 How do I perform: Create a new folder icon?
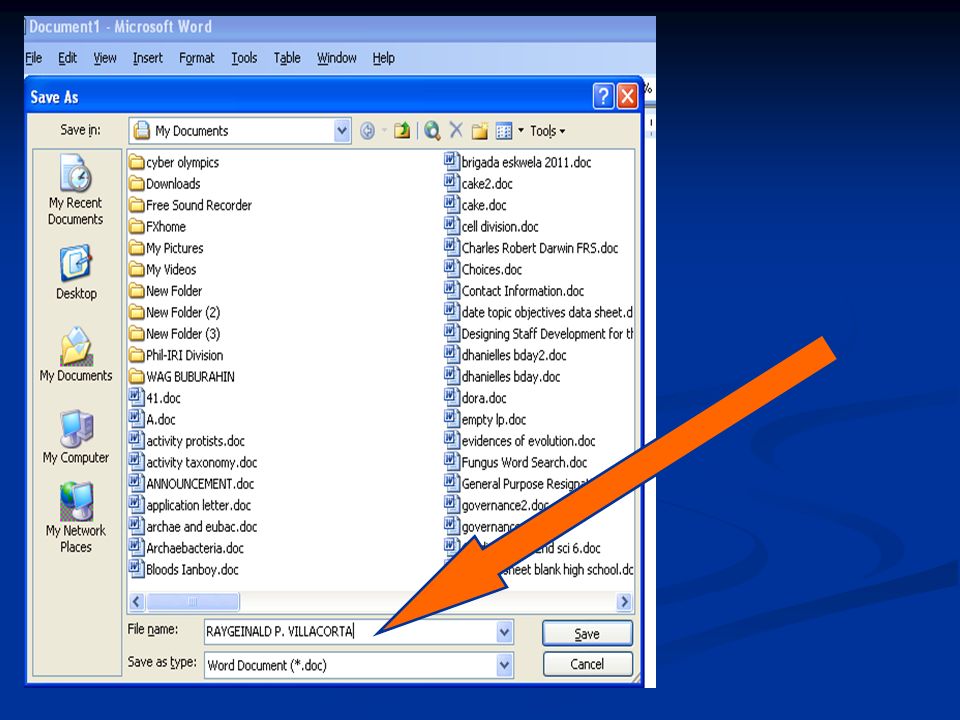tap(479, 130)
